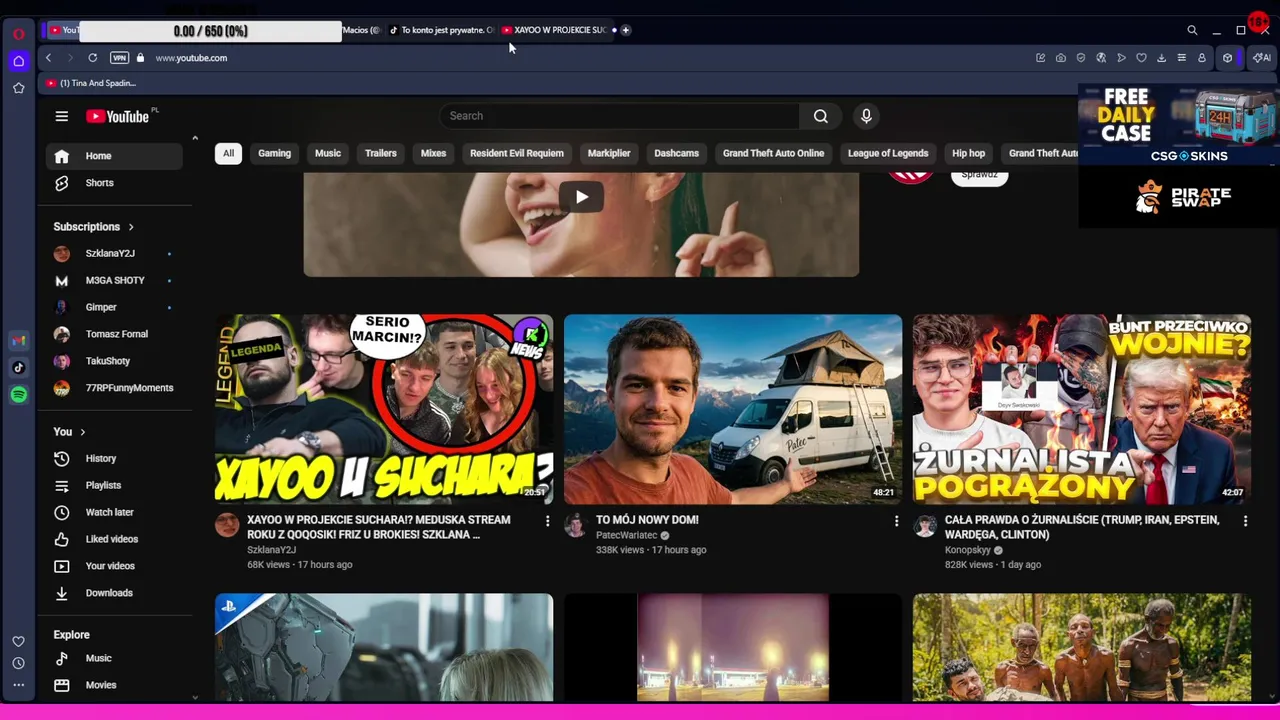Open options menu for XAYOO W PROJEKCIE video
Screen dimensions: 1280x720
click(x=547, y=521)
